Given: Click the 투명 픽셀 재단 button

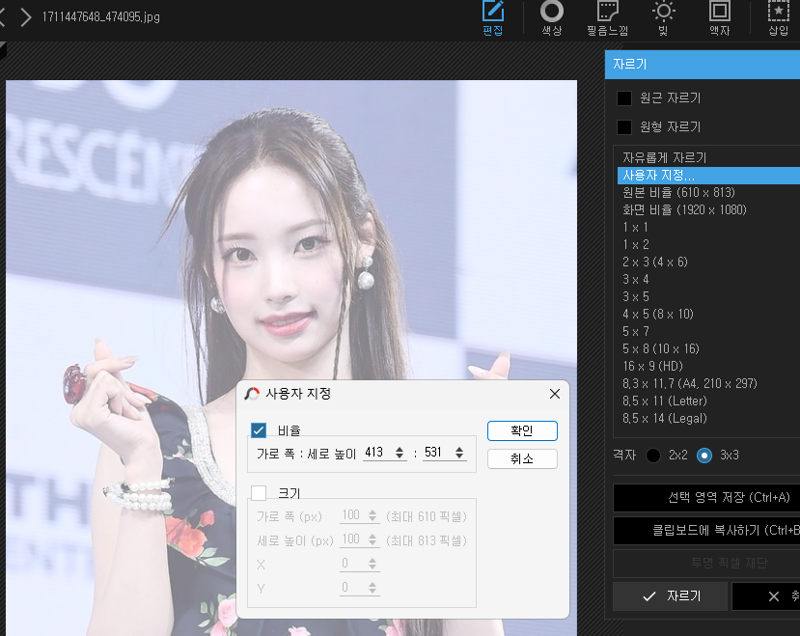Looking at the screenshot, I should [707, 563].
